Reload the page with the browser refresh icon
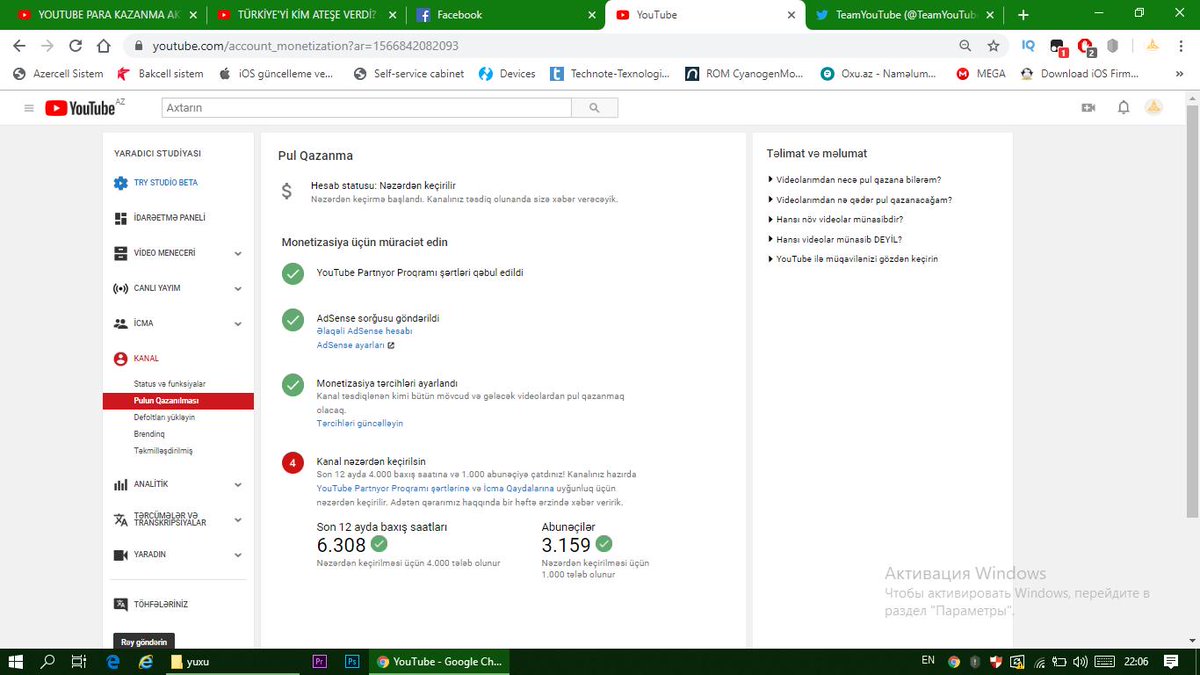1200x675 pixels. tap(75, 46)
